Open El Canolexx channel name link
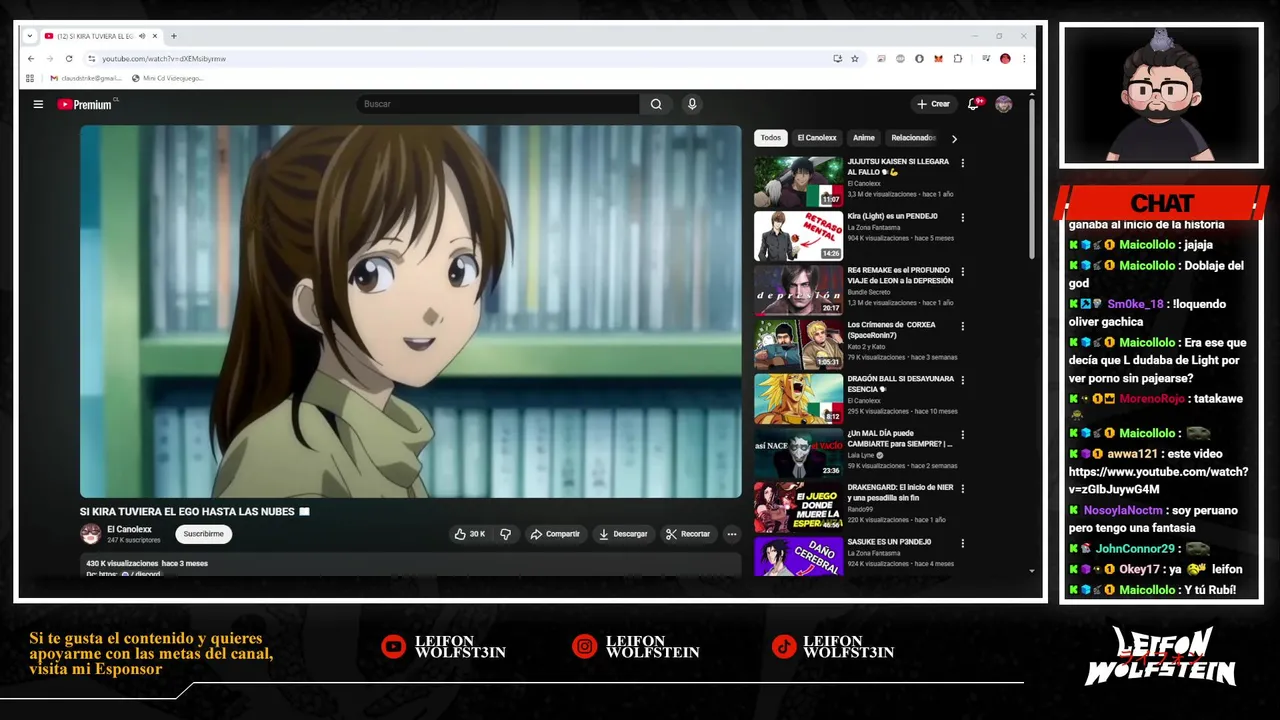 [x=130, y=529]
